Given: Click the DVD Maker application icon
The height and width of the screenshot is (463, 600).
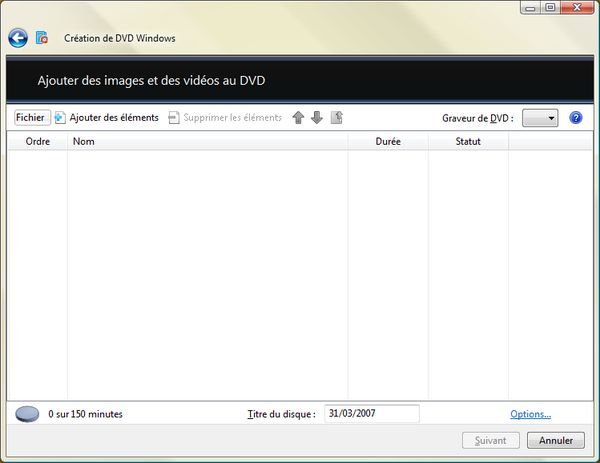Looking at the screenshot, I should click(42, 38).
